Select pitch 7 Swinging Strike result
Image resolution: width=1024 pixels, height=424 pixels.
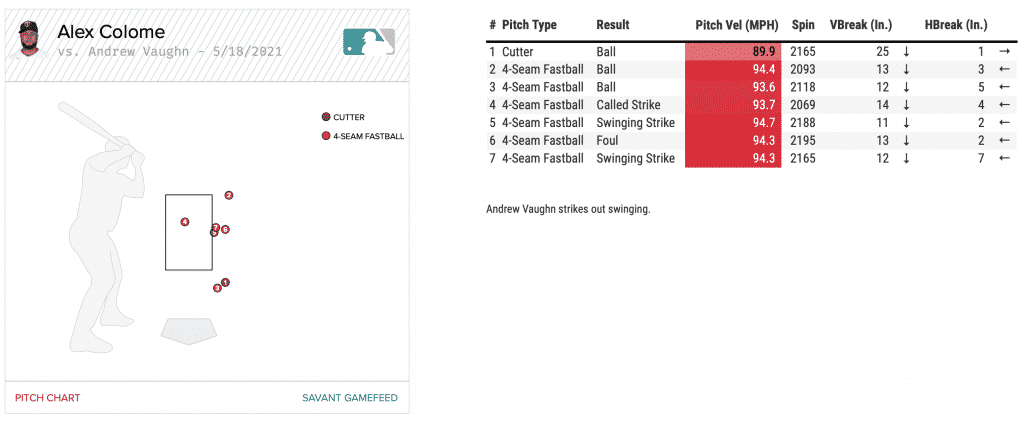[635, 158]
